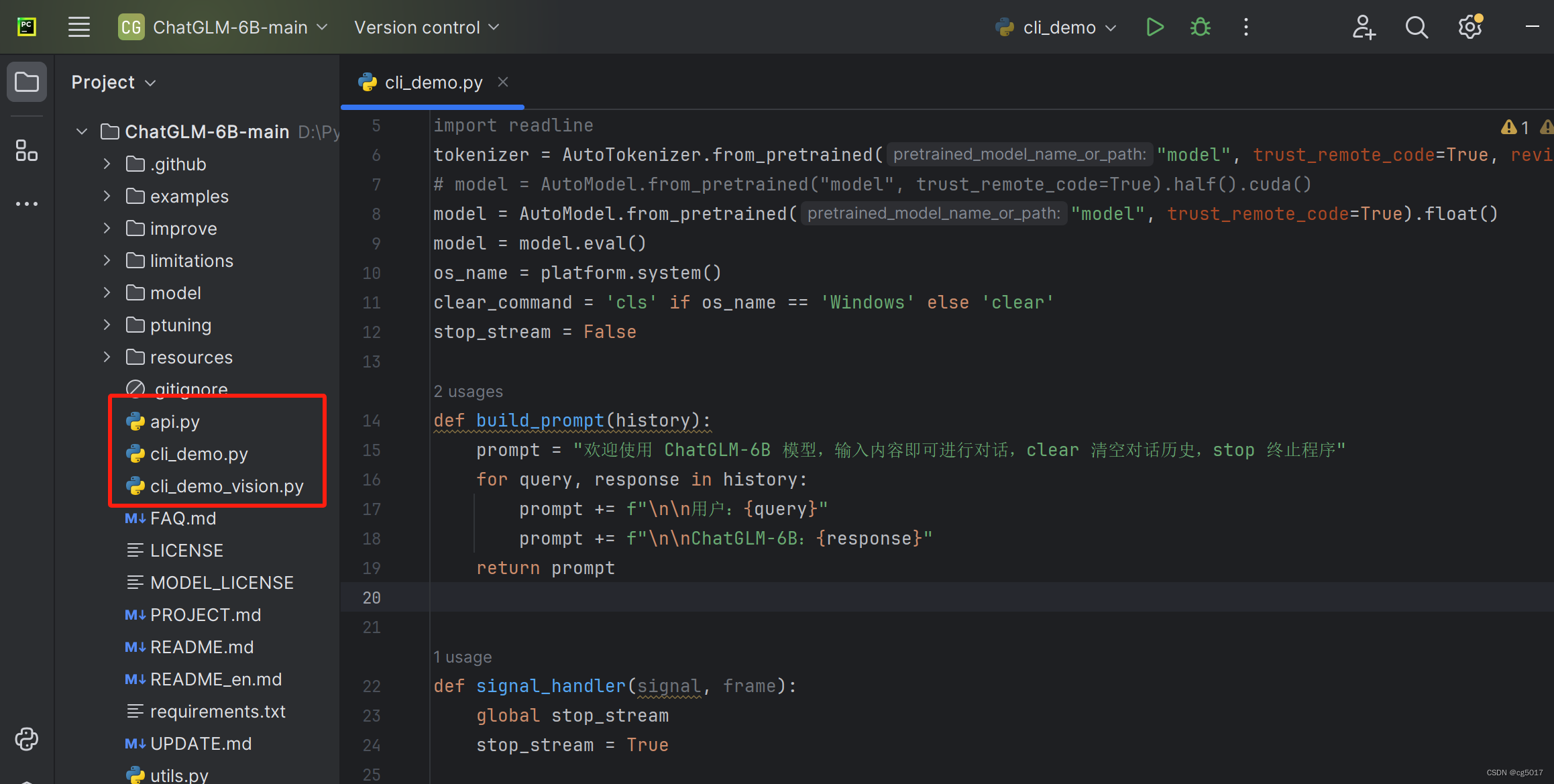The width and height of the screenshot is (1554, 784).
Task: Select the examples folder name
Action: [x=189, y=197]
